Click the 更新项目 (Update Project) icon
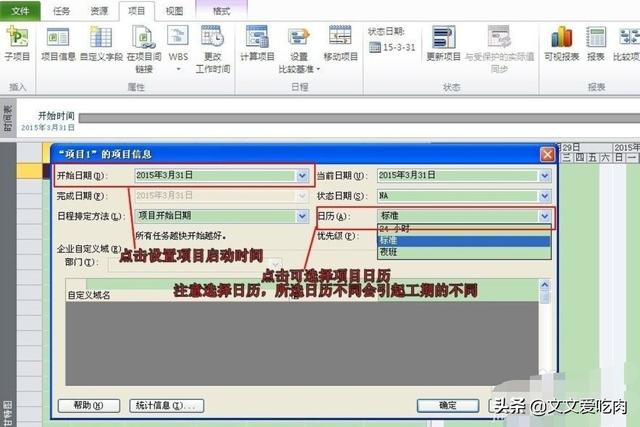 pos(443,41)
